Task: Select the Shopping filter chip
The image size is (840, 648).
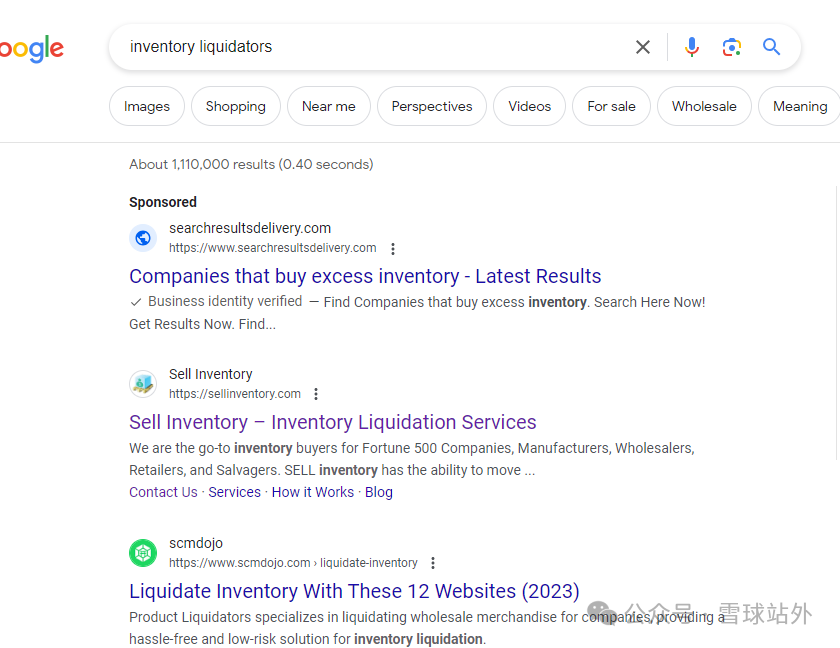Action: [236, 106]
